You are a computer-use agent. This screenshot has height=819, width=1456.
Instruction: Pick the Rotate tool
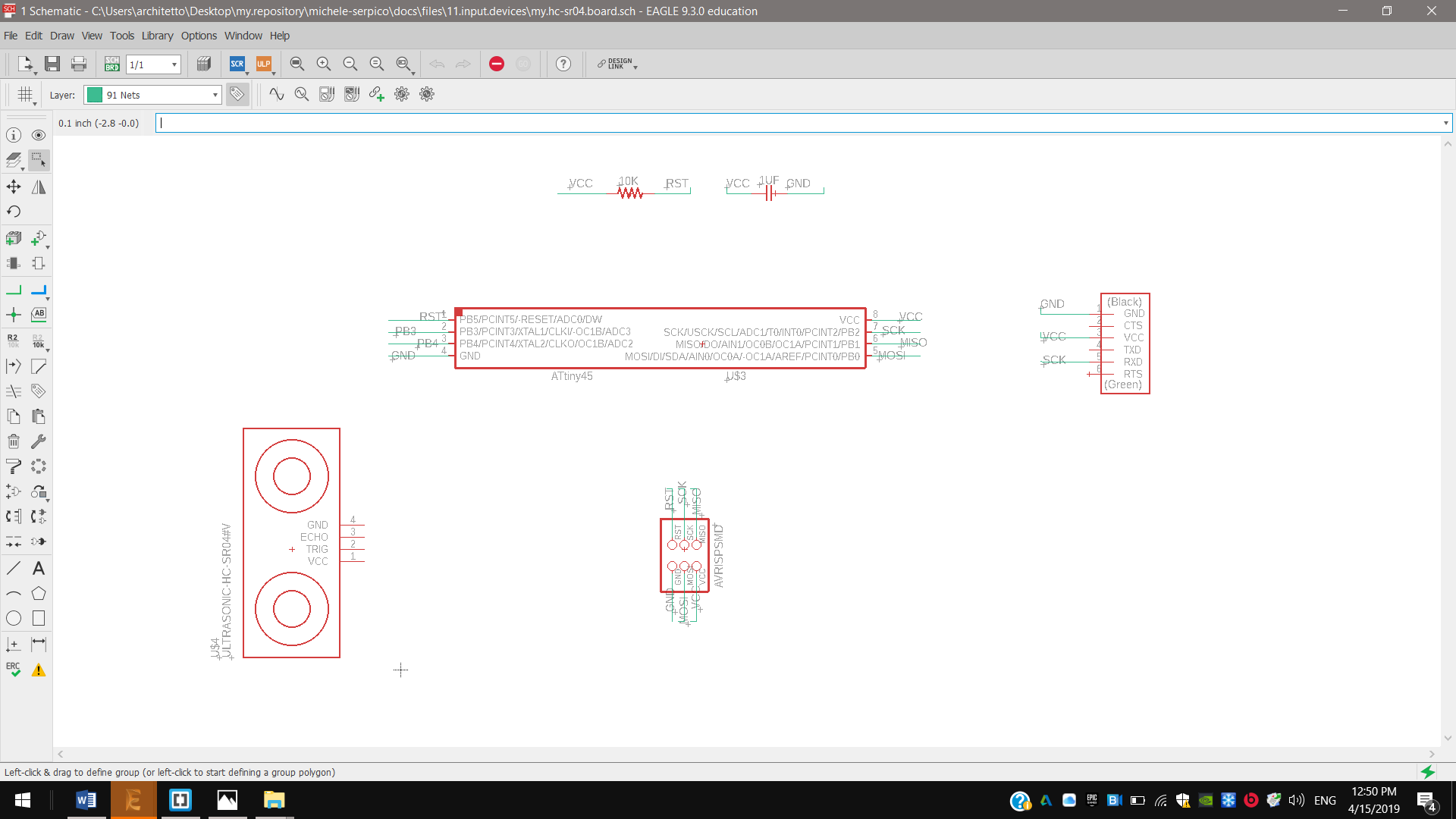pyautogui.click(x=14, y=212)
